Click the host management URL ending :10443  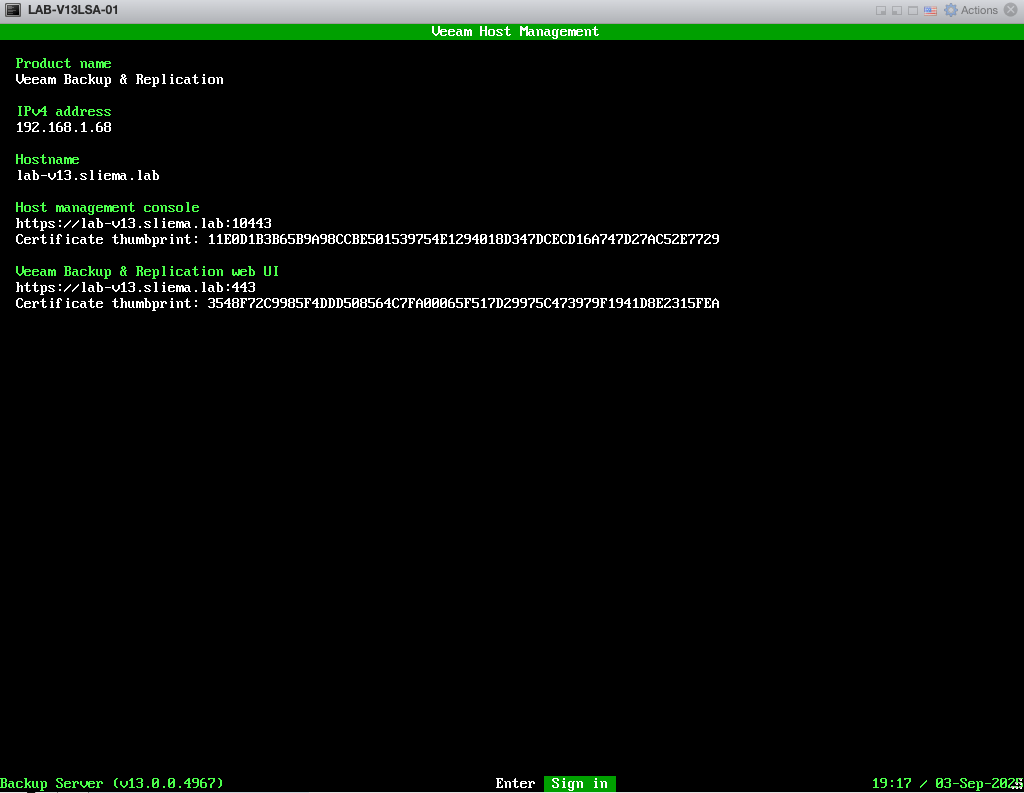pos(144,223)
